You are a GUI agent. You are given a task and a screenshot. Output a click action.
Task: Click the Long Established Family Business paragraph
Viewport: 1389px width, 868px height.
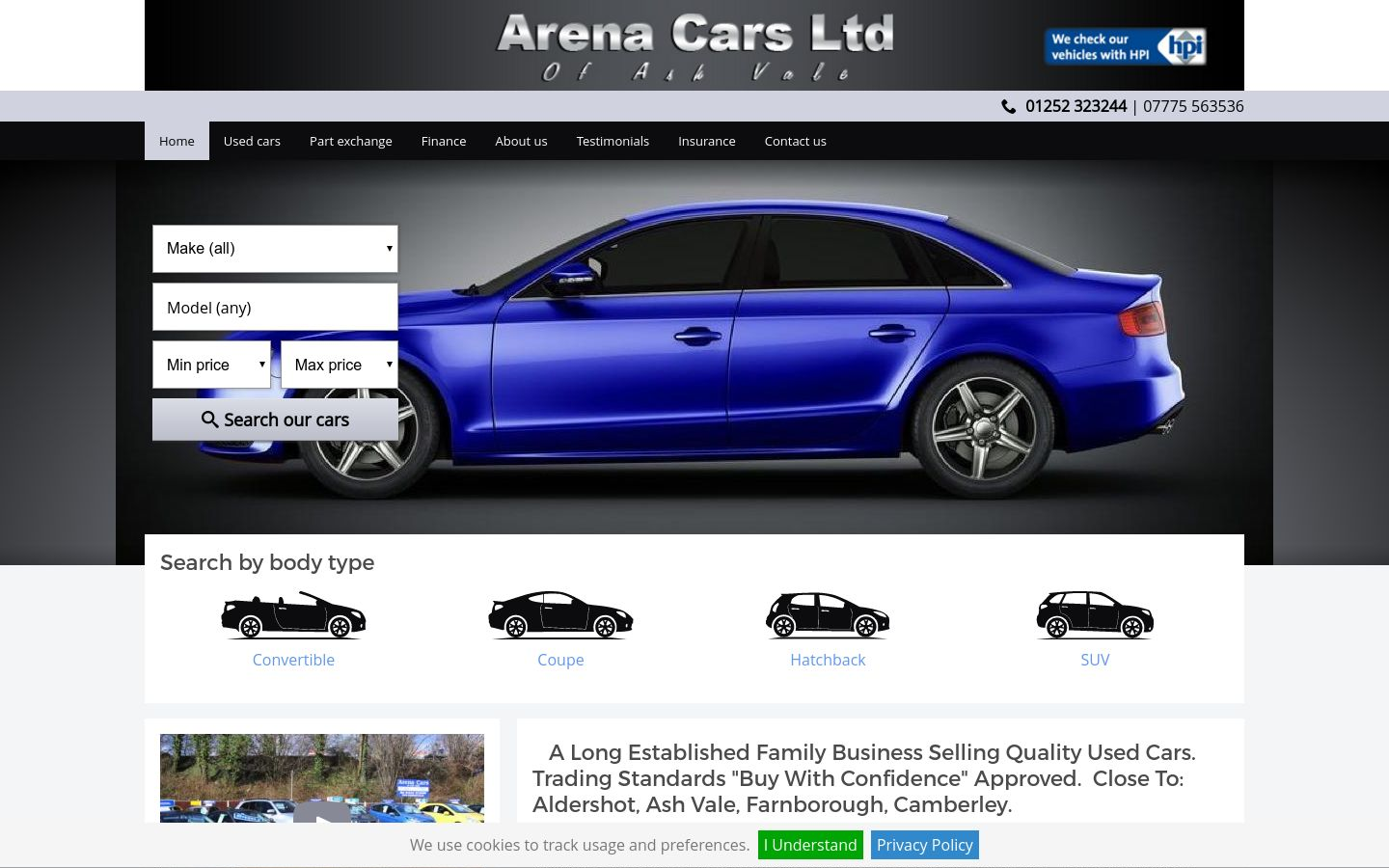[864, 778]
